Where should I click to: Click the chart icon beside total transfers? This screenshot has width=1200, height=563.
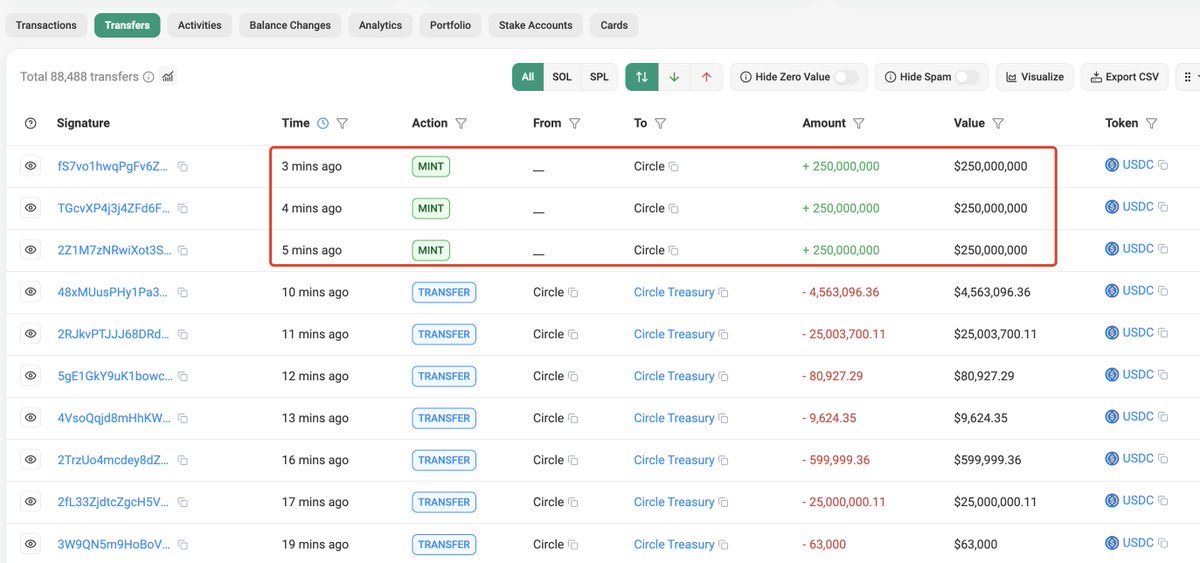[167, 76]
